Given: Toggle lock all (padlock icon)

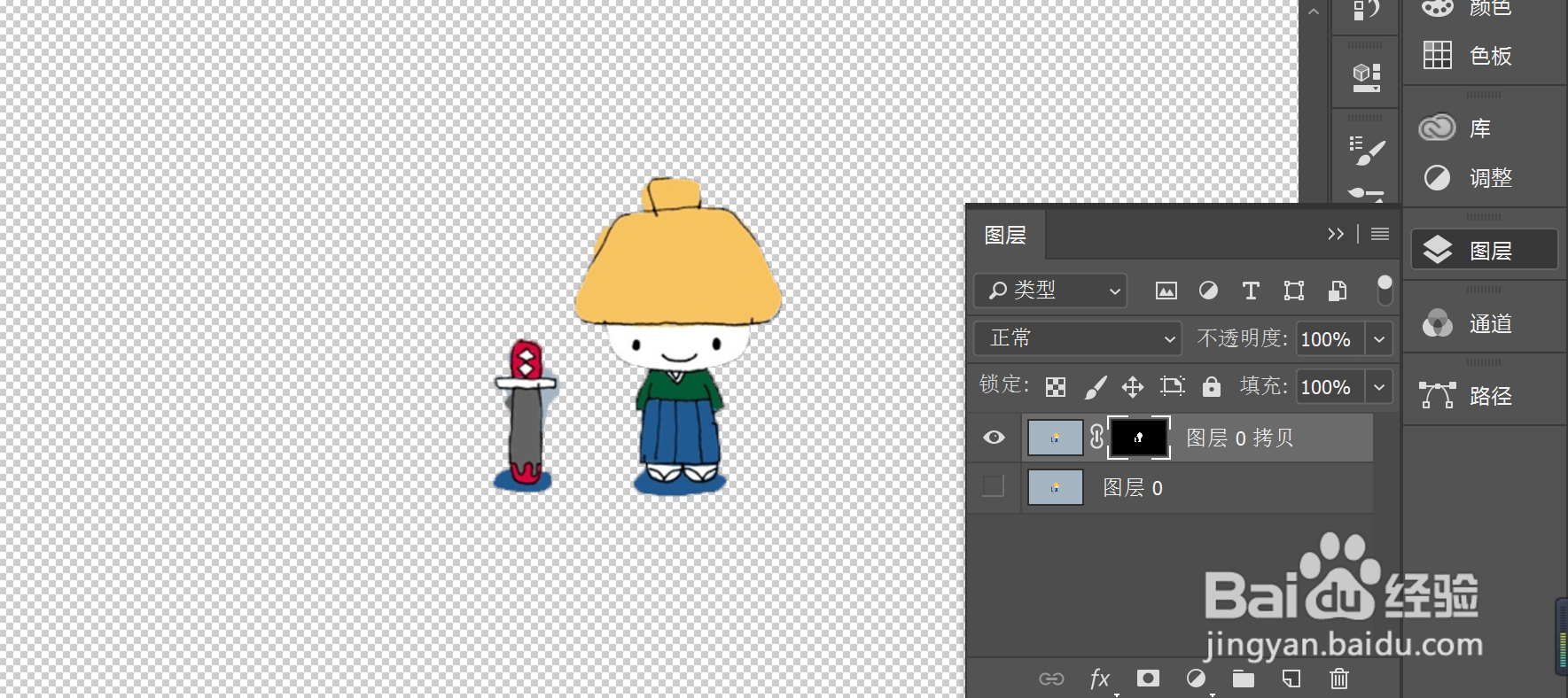Looking at the screenshot, I should (x=1212, y=386).
